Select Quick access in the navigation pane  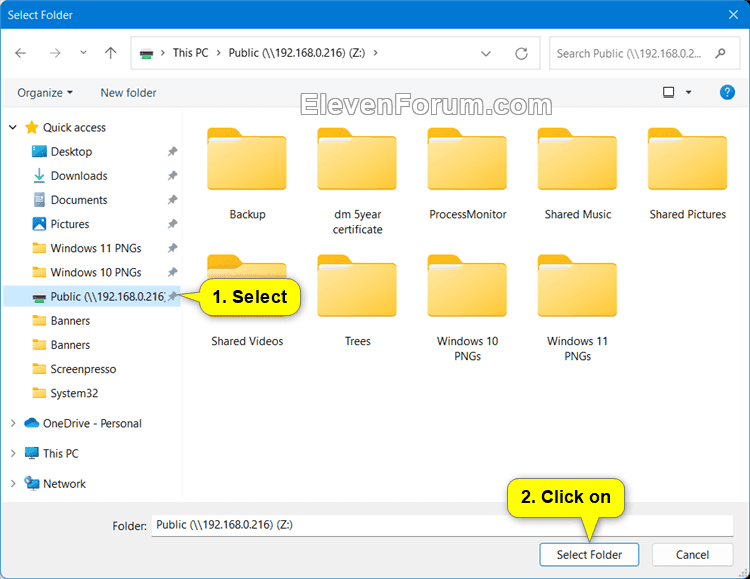click(x=74, y=127)
